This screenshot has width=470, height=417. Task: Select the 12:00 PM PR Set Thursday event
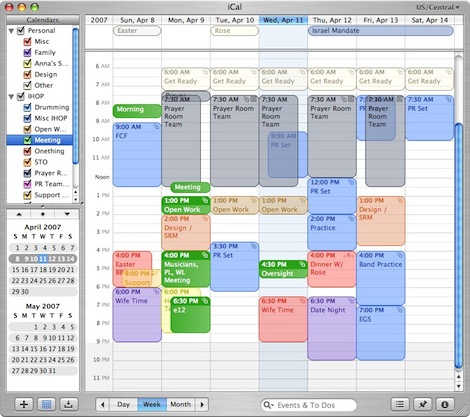coord(332,196)
